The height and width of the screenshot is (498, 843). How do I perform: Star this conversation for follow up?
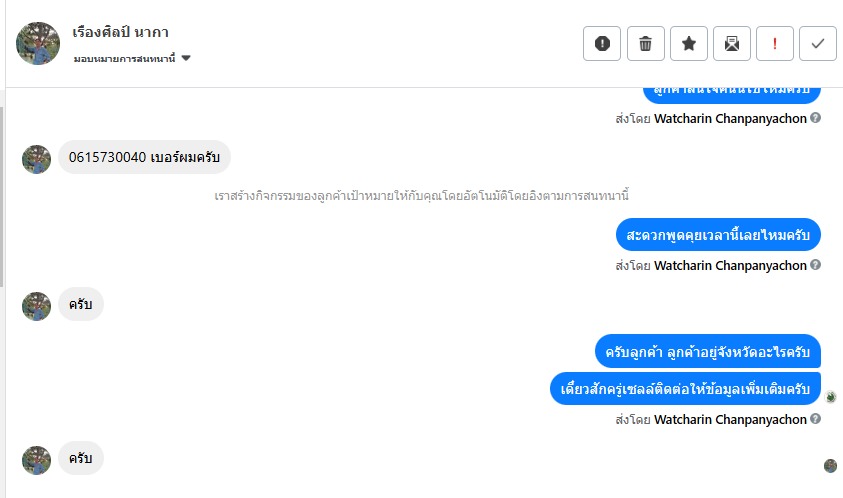(x=689, y=43)
